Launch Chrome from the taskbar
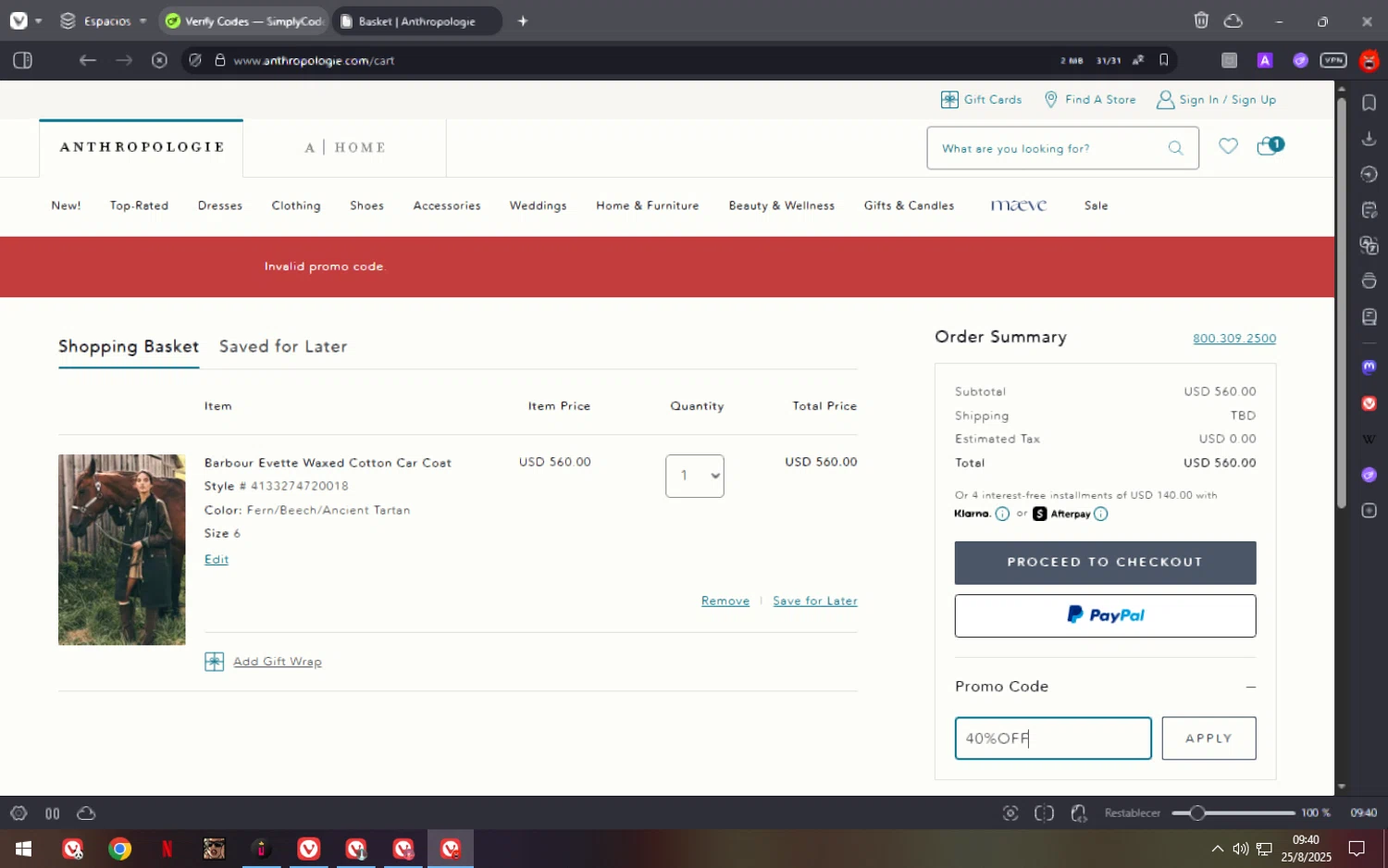 pos(119,849)
